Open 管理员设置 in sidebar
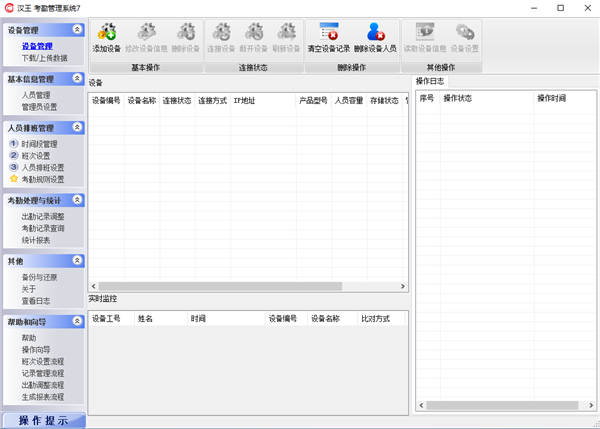 (39, 107)
